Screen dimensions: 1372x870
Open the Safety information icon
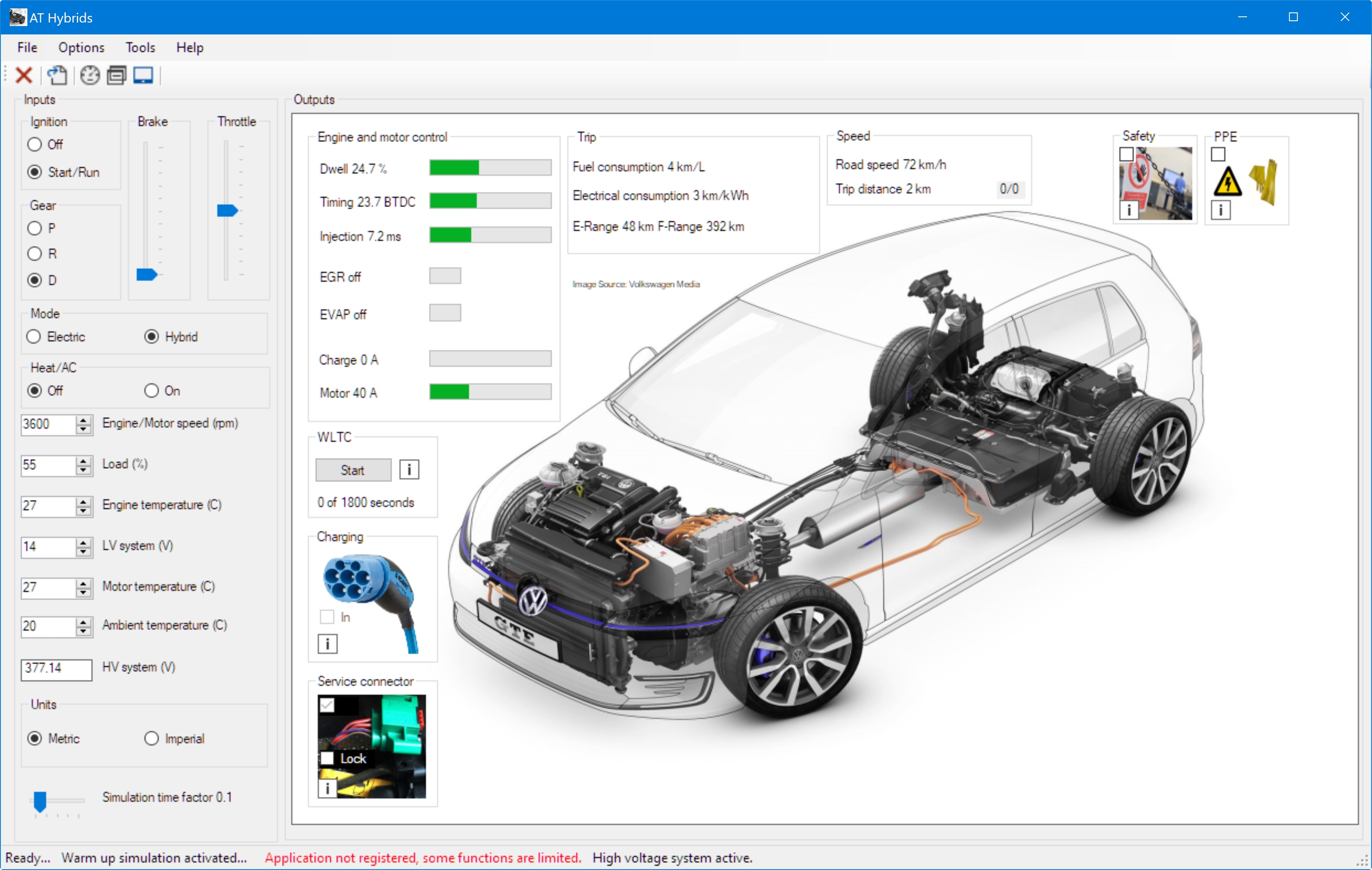[x=1129, y=210]
